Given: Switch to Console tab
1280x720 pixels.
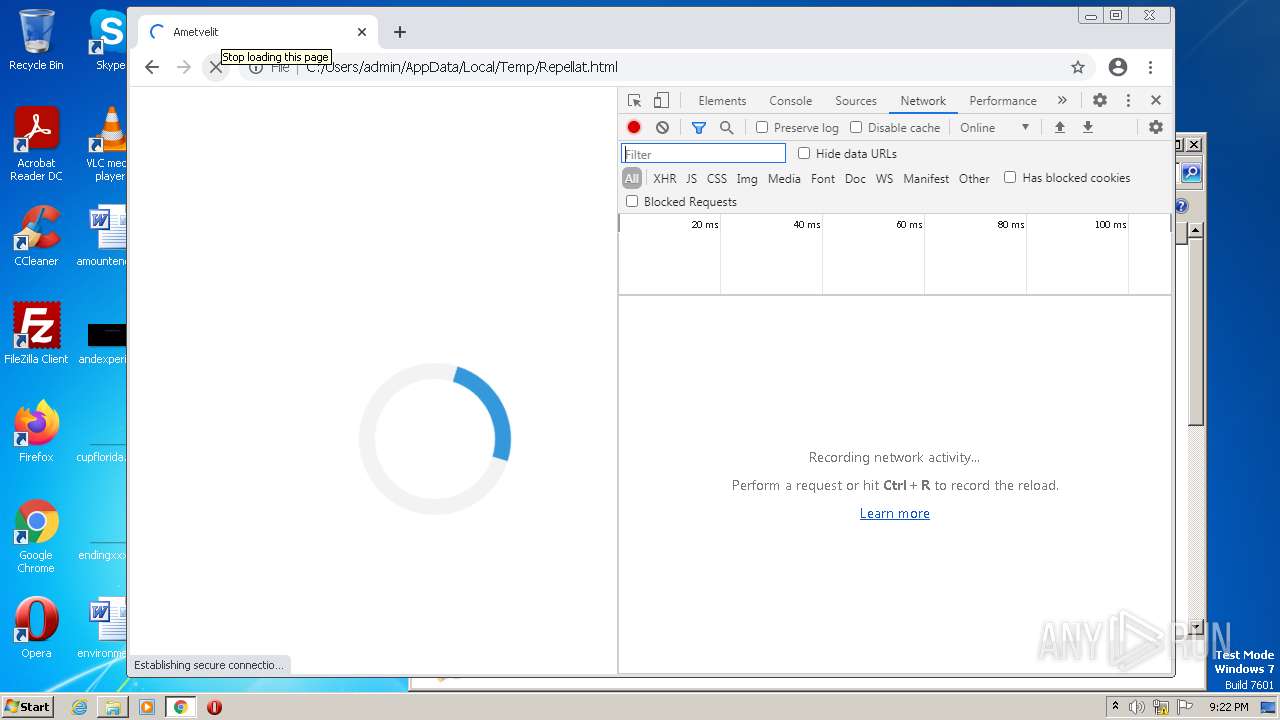Looking at the screenshot, I should click(x=790, y=100).
